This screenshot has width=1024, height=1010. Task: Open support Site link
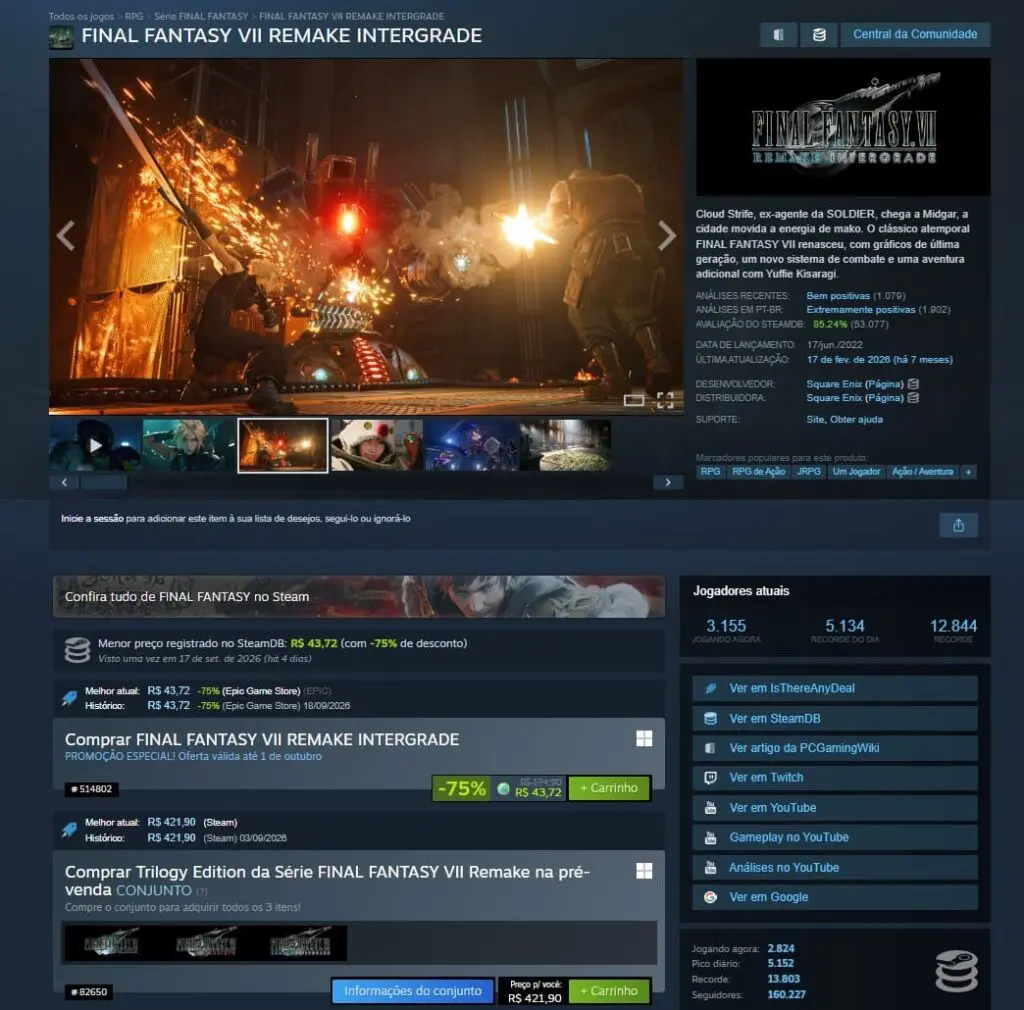click(815, 419)
